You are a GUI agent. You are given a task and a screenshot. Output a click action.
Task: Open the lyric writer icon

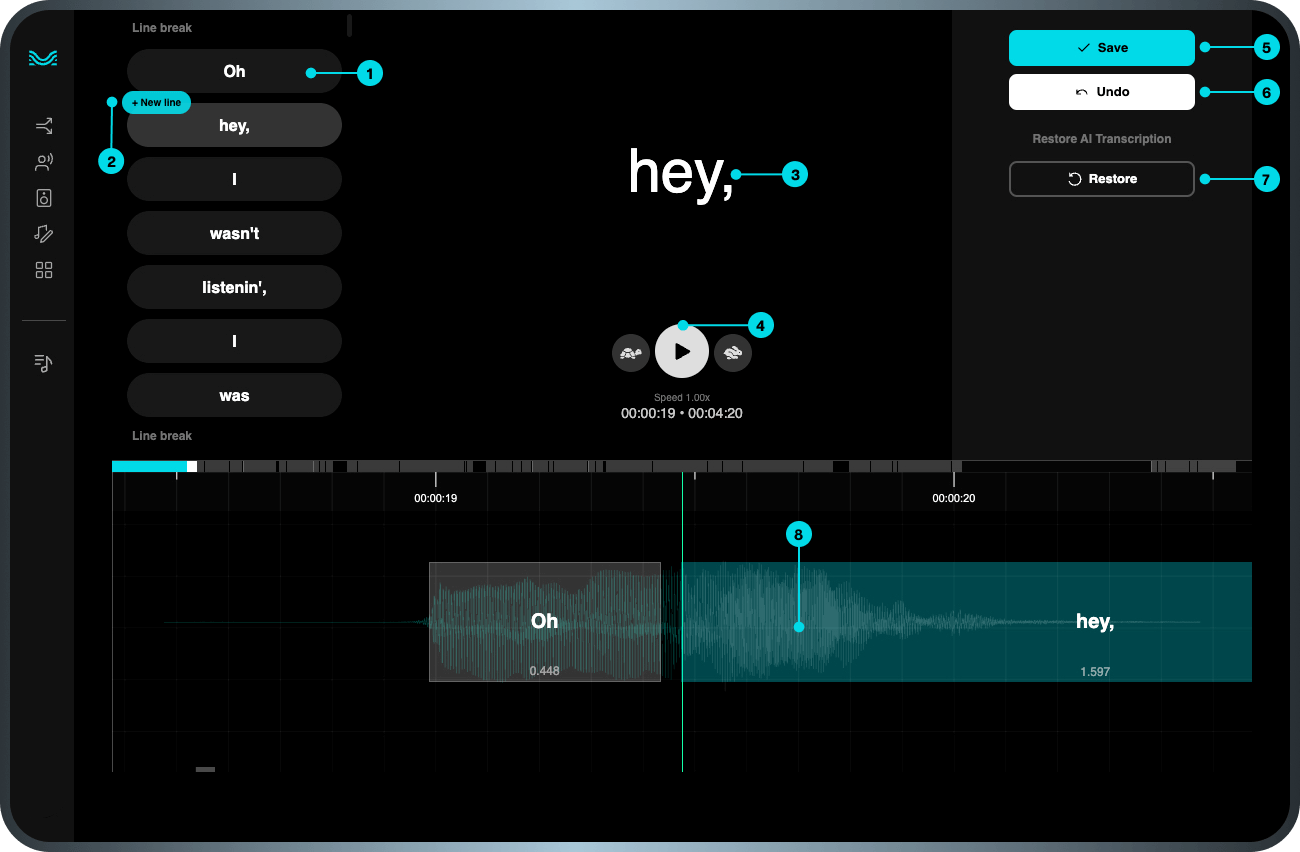(x=43, y=233)
